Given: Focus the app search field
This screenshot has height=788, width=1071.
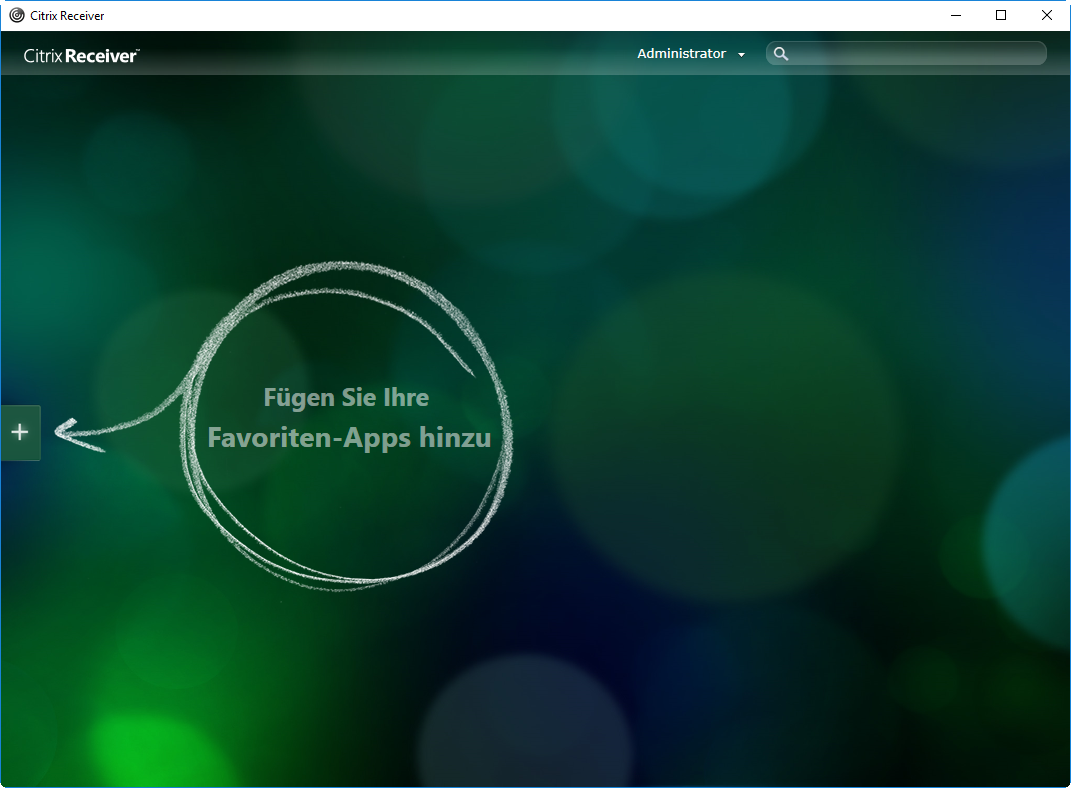Looking at the screenshot, I should tap(906, 53).
